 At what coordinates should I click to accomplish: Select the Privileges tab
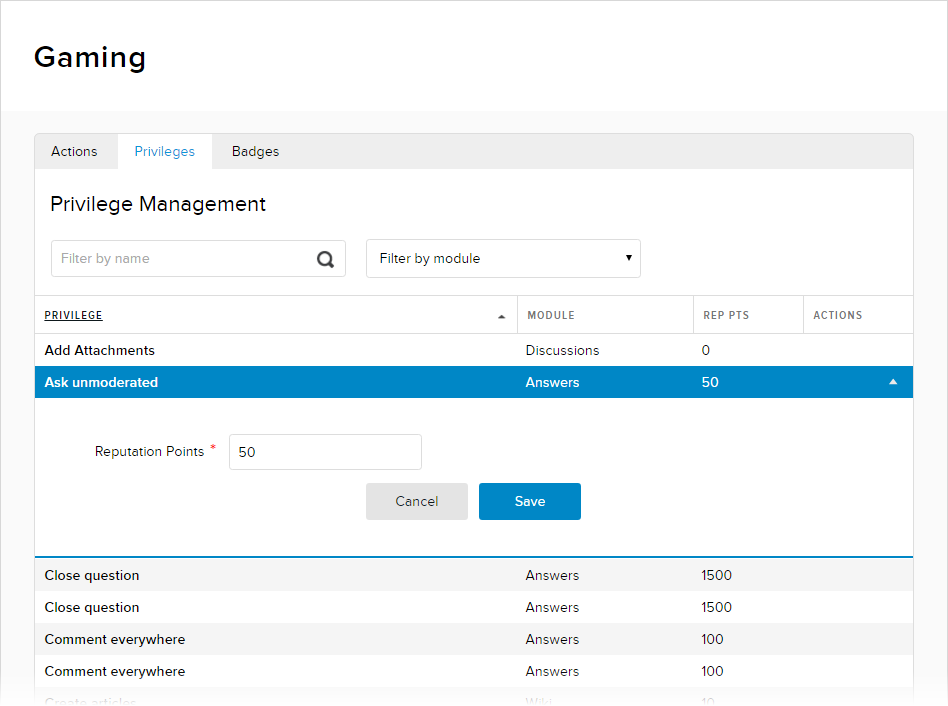click(x=165, y=152)
